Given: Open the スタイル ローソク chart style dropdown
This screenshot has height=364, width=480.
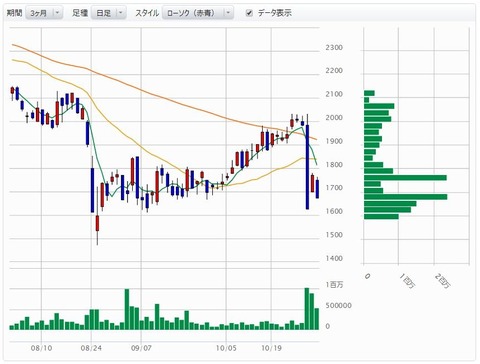Looking at the screenshot, I should tap(198, 13).
